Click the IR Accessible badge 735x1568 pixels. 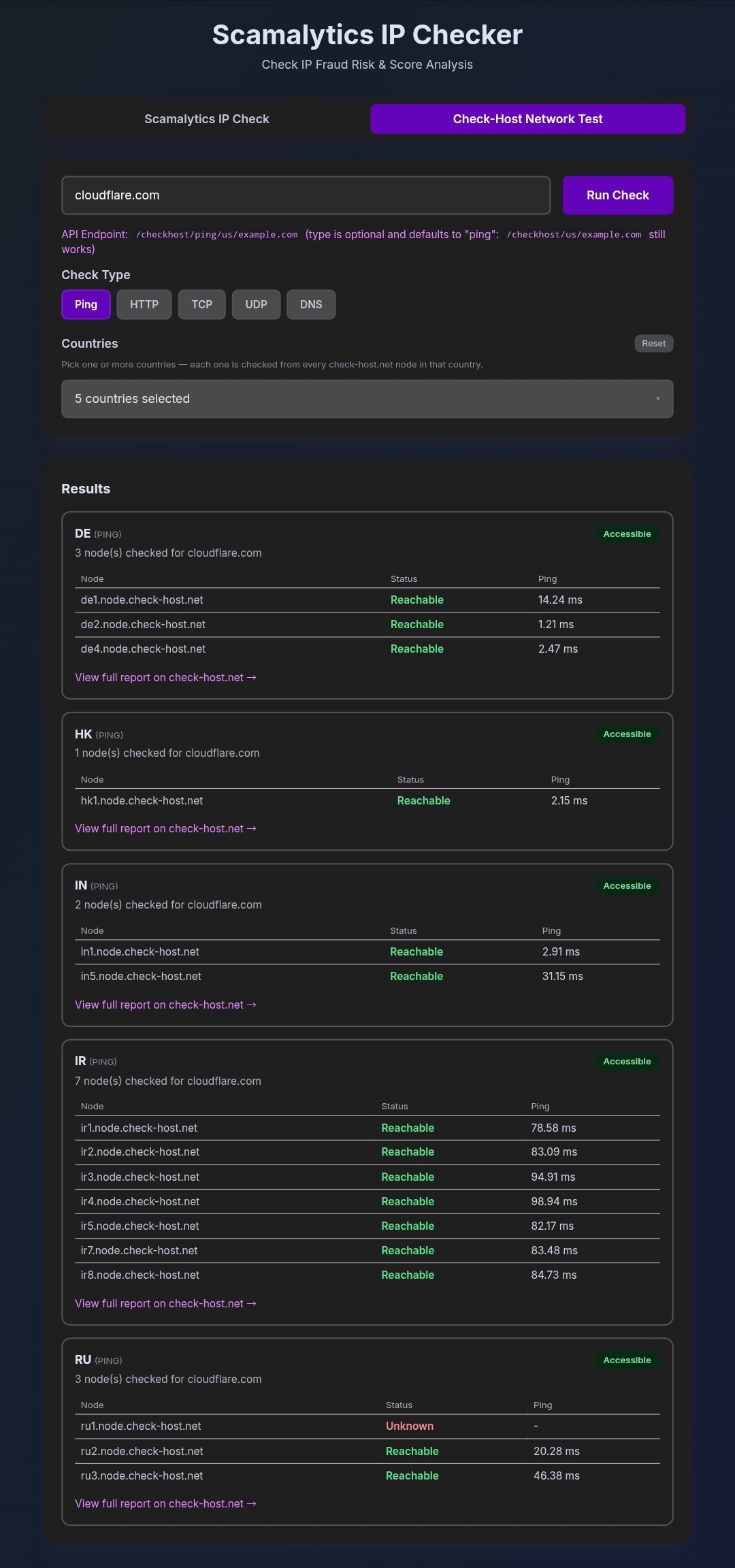coord(627,1062)
